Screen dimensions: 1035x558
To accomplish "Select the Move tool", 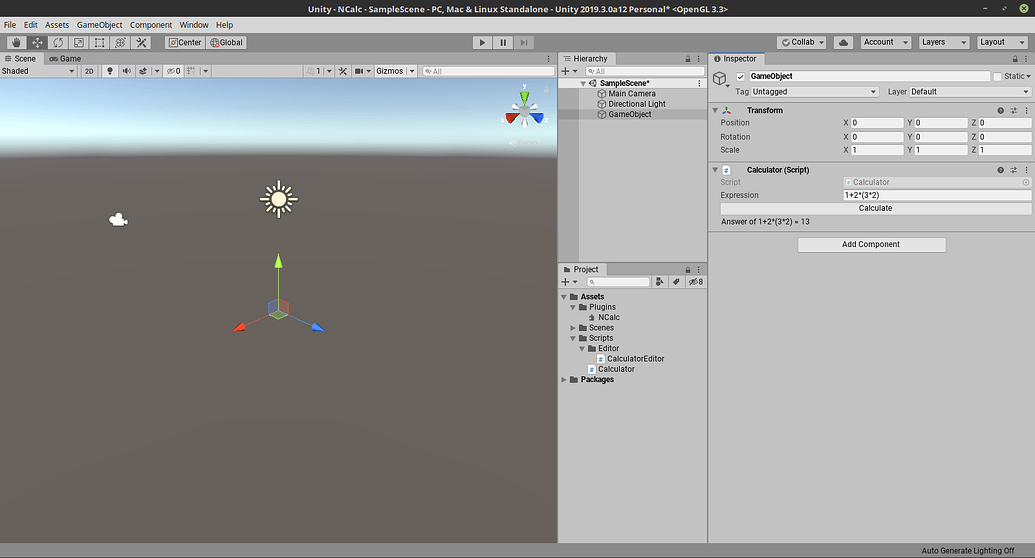I will click(x=38, y=42).
